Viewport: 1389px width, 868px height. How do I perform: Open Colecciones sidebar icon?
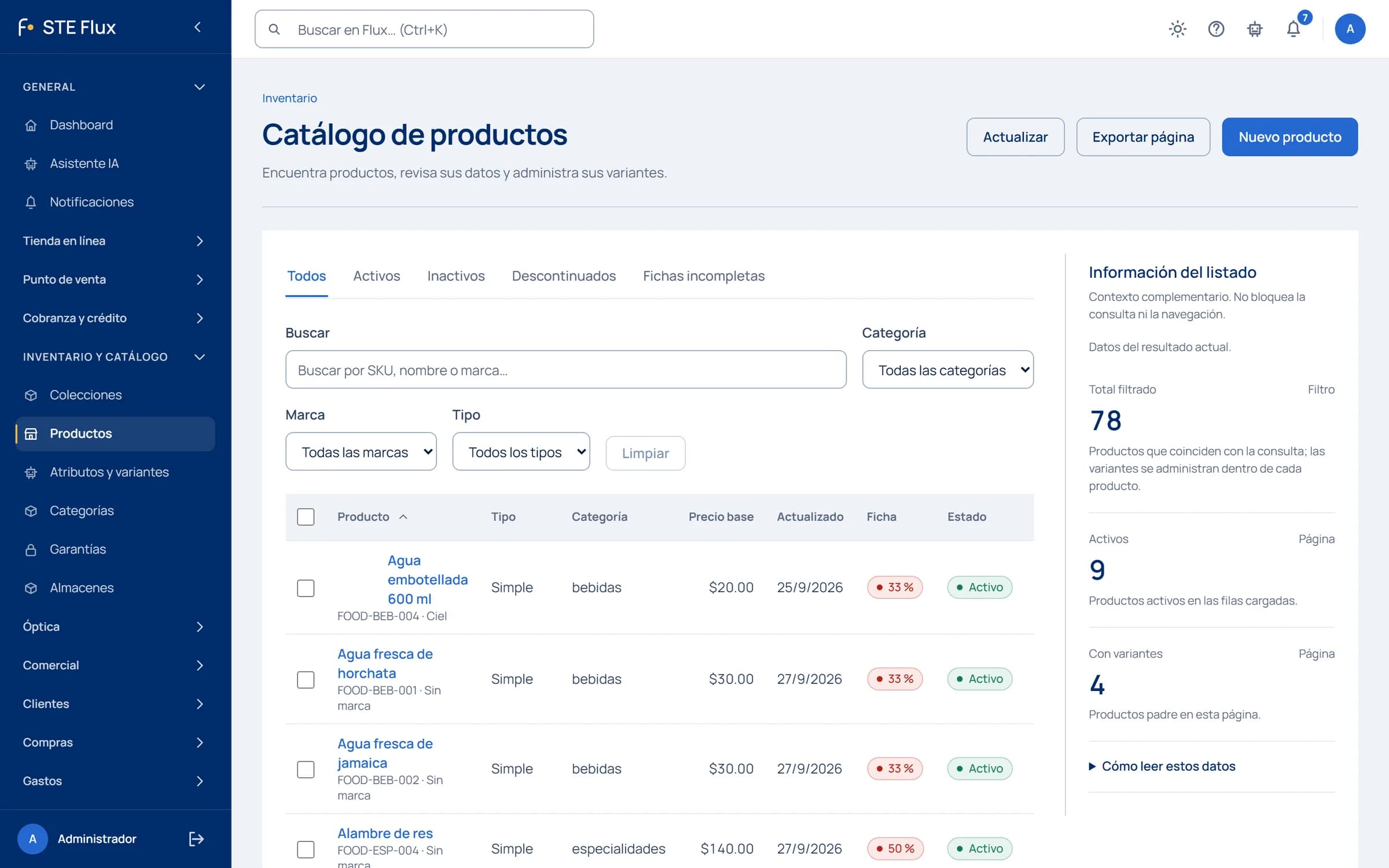pyautogui.click(x=31, y=395)
